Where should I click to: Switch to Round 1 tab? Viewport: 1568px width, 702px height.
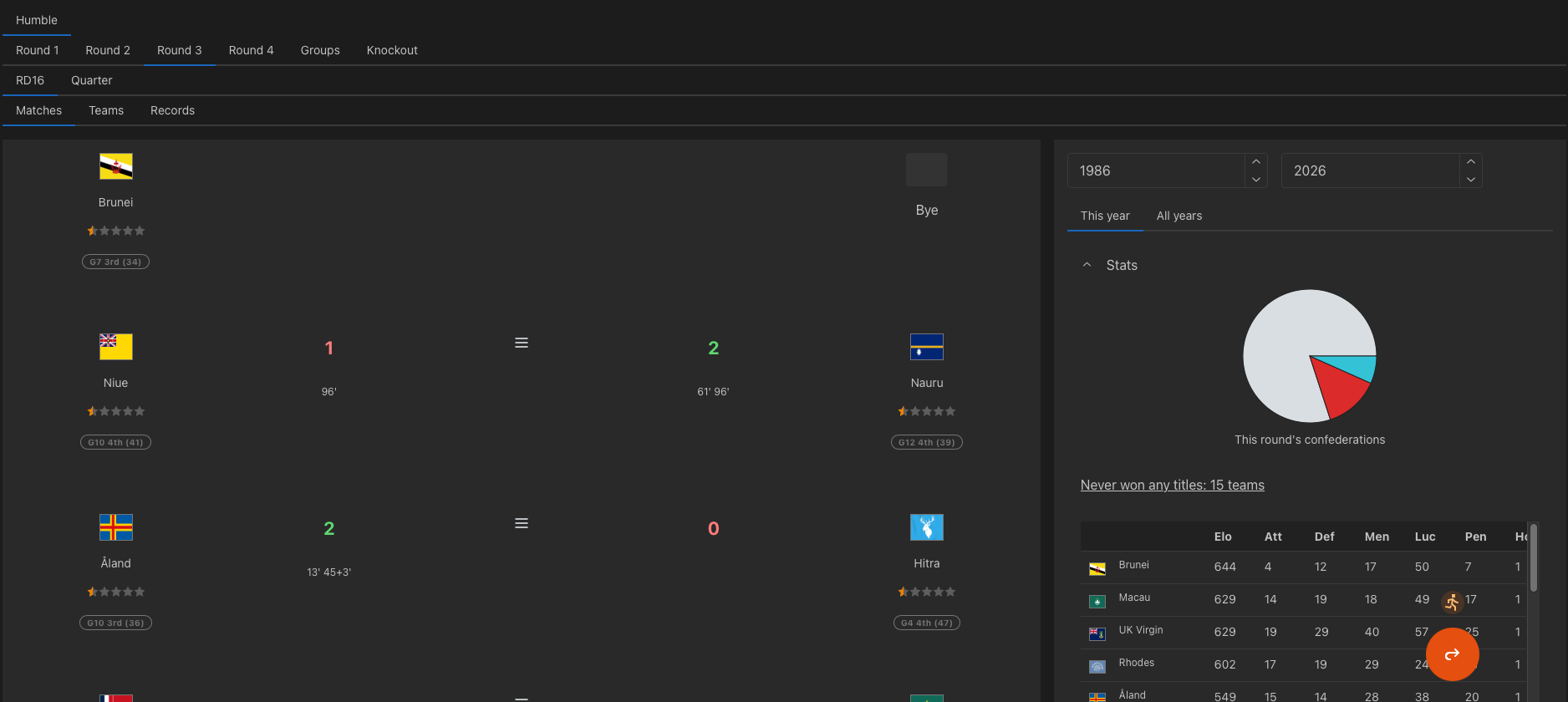pyautogui.click(x=38, y=50)
